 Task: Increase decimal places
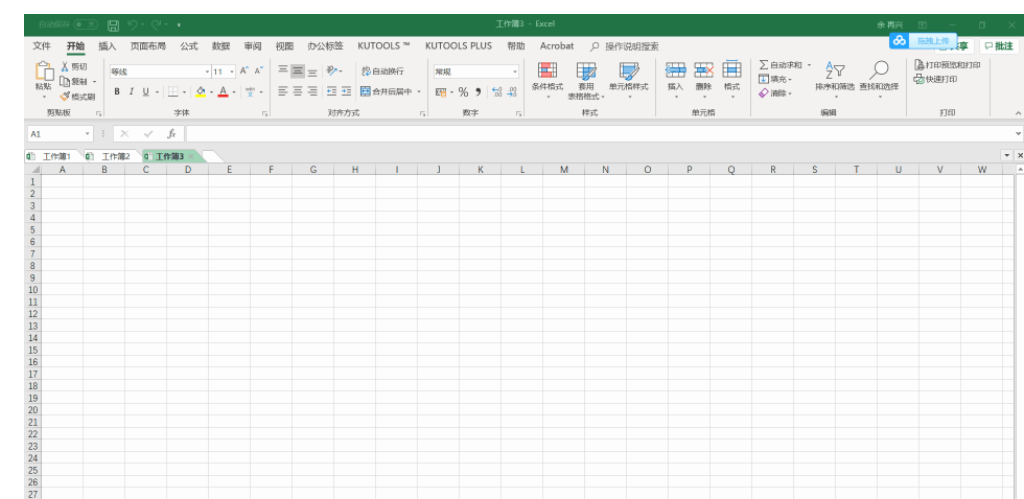pos(497,92)
